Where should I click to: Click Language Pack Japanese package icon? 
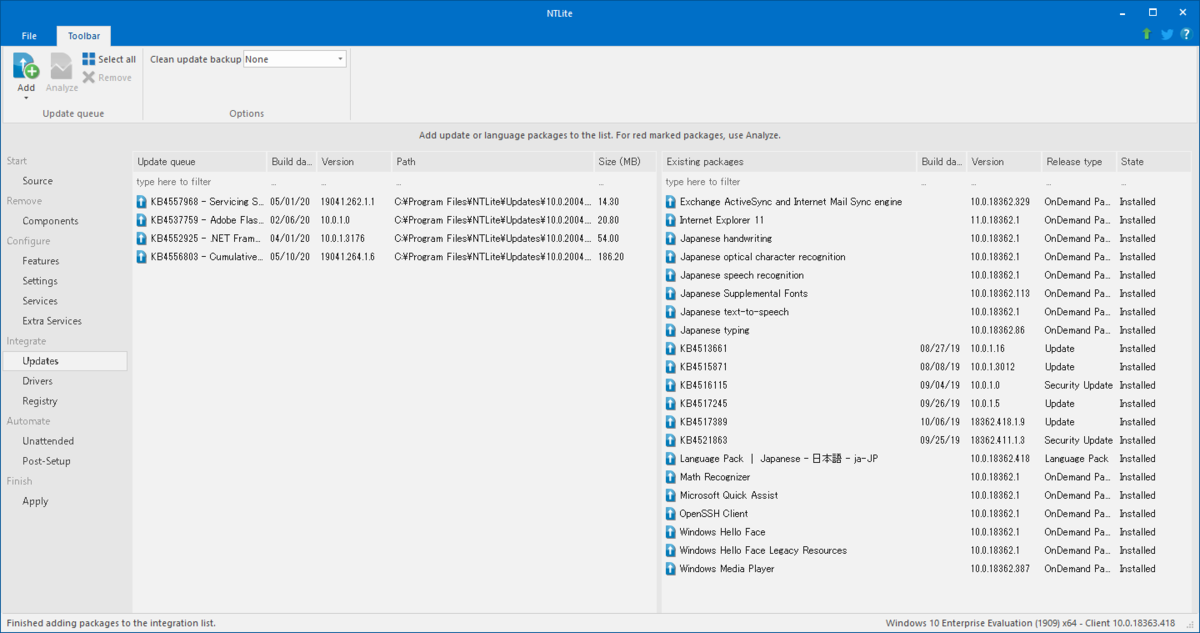671,459
